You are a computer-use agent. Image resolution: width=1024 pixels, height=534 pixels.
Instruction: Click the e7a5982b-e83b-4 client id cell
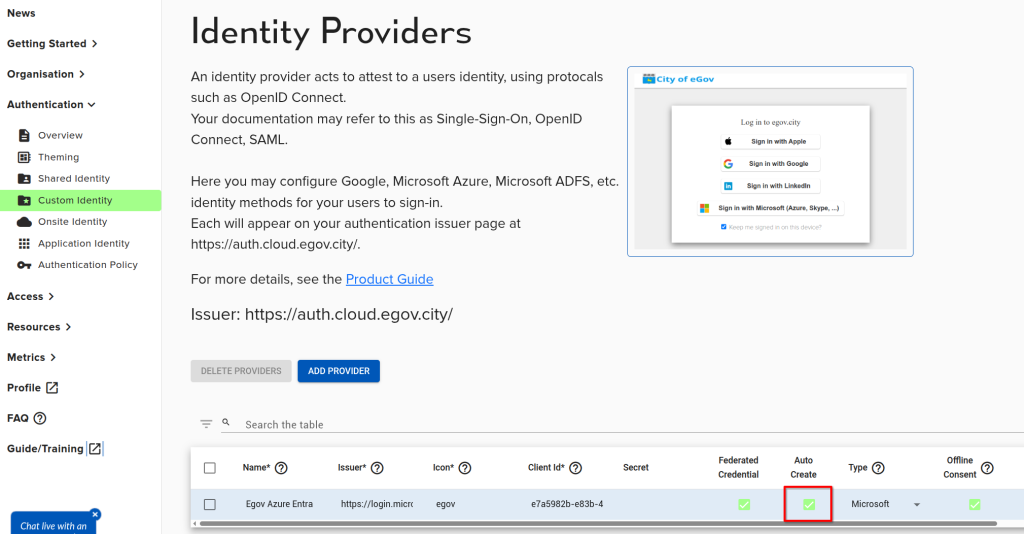[567, 504]
